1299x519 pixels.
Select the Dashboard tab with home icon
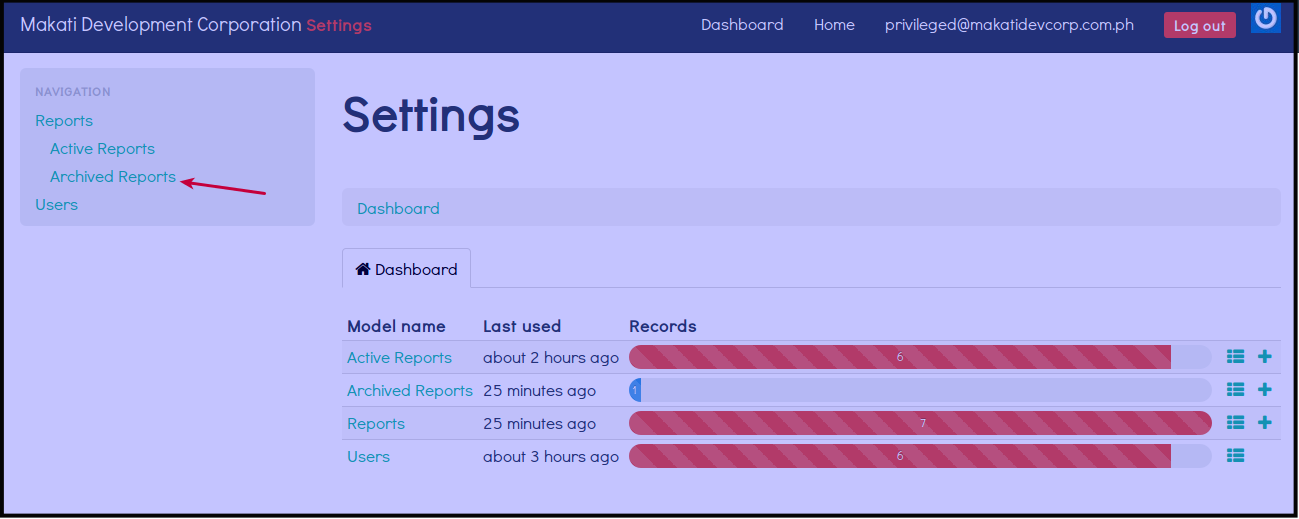click(x=406, y=269)
